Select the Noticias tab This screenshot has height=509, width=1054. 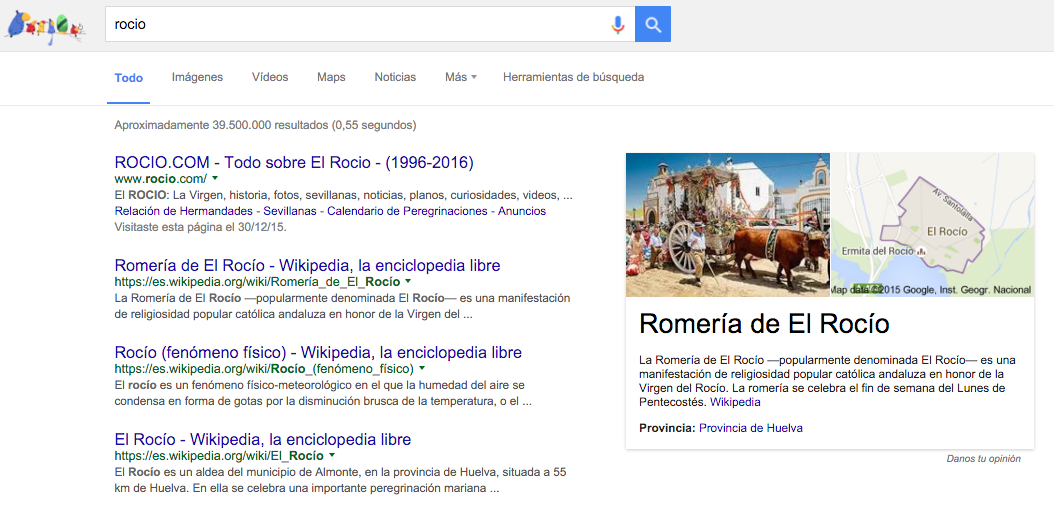click(x=395, y=77)
